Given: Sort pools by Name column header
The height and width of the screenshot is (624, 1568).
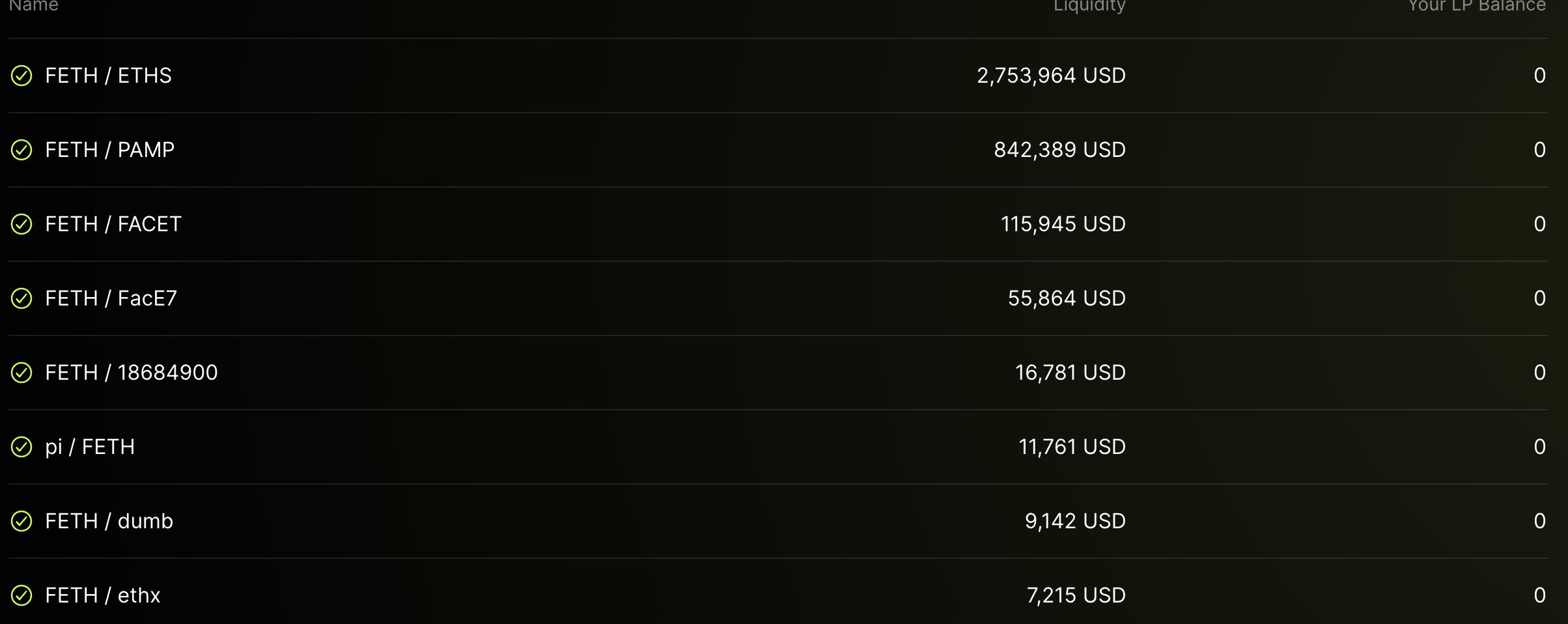Looking at the screenshot, I should pos(34,6).
